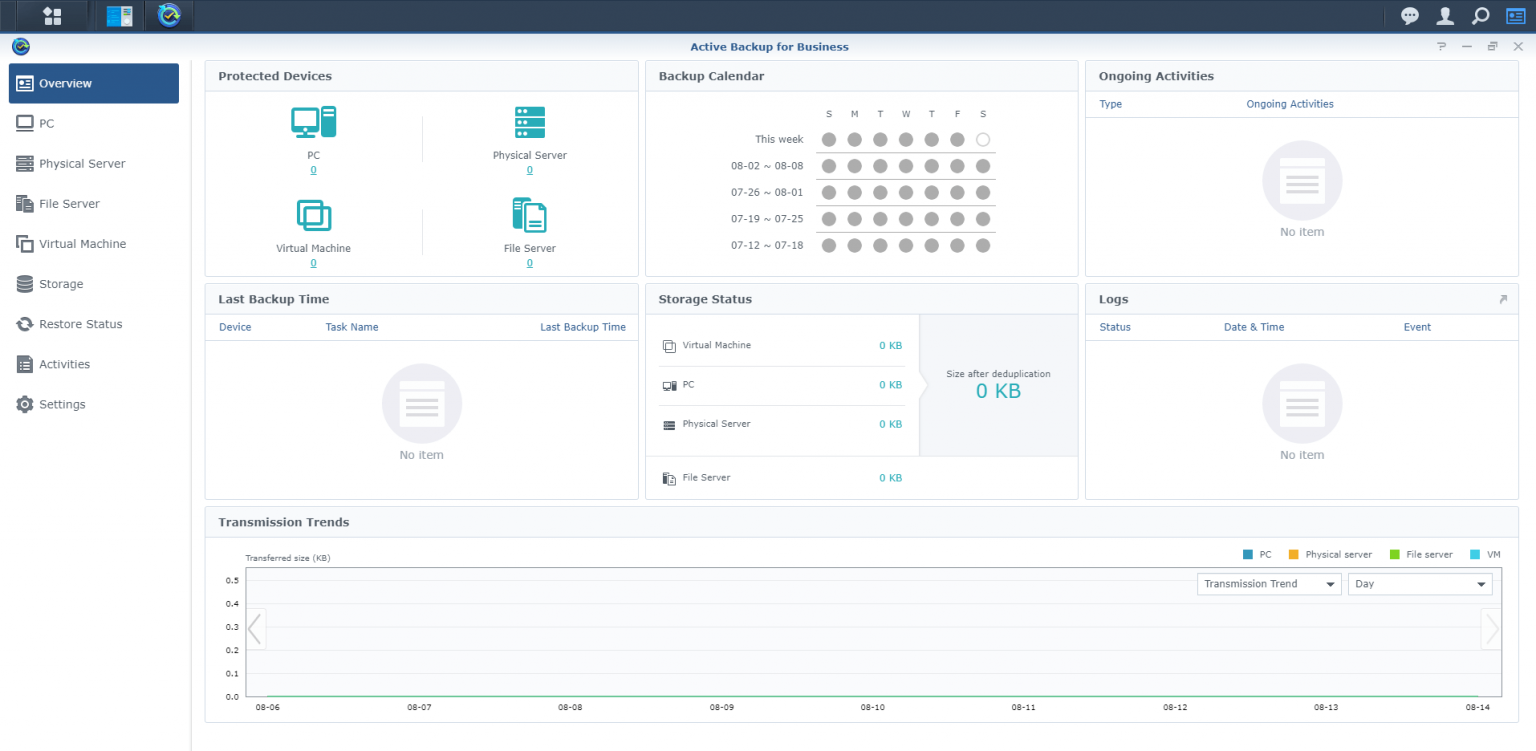1536x751 pixels.
Task: Click the Physical Server device icon
Action: pyautogui.click(x=529, y=123)
